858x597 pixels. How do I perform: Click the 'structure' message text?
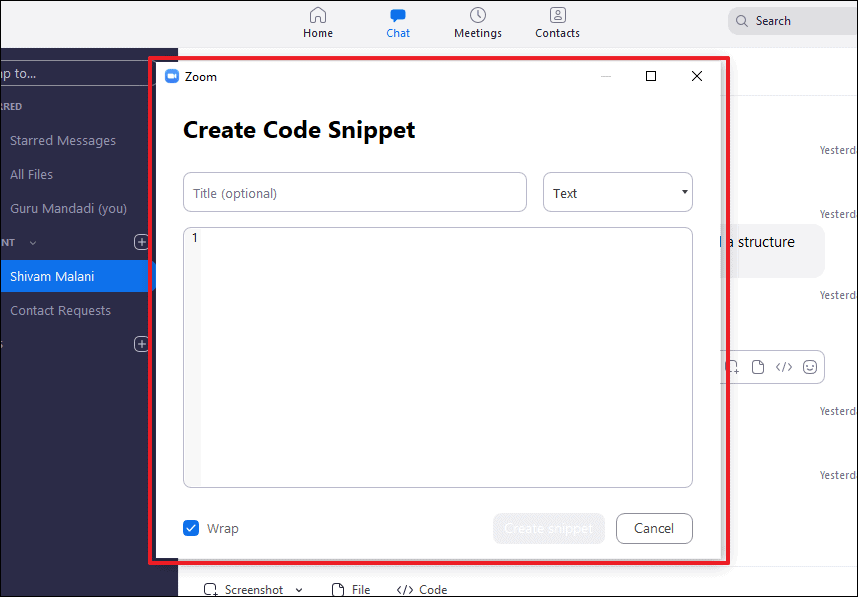[x=766, y=242]
